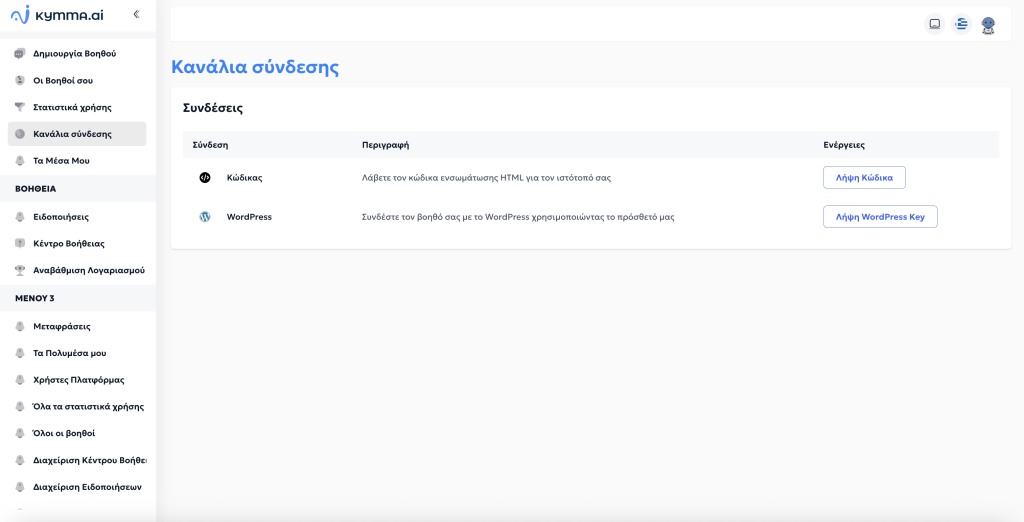This screenshot has height=522, width=1024.
Task: Click the bell icon next to Ειδοποιήσεις
Action: [20, 216]
